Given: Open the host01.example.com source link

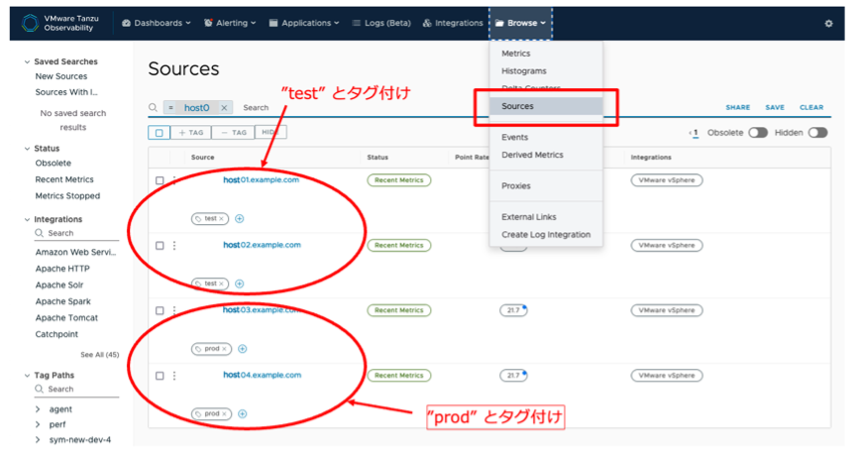Looking at the screenshot, I should (261, 180).
